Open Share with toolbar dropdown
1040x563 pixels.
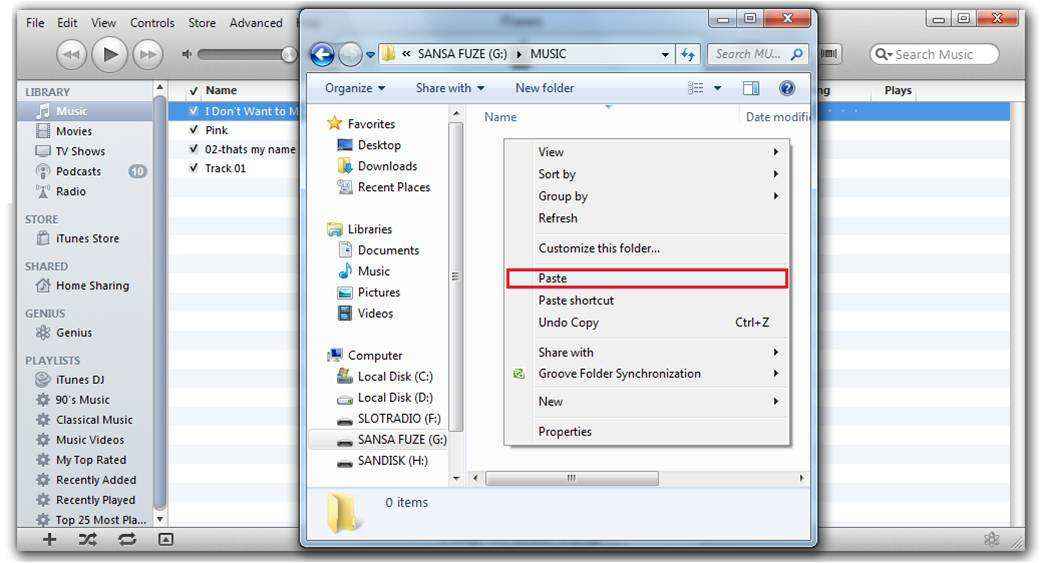click(450, 88)
